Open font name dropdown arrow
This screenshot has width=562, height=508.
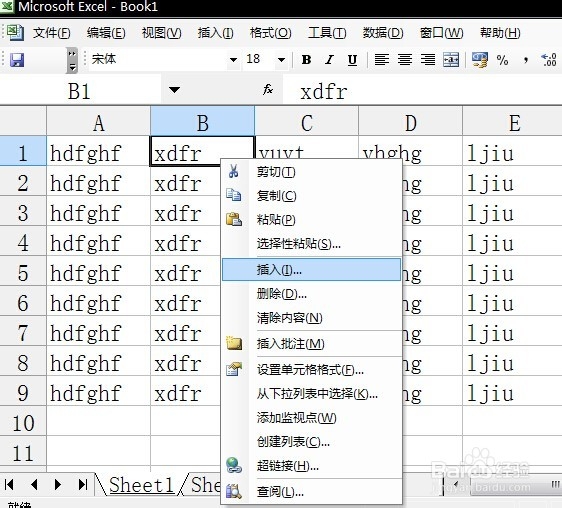[233, 60]
